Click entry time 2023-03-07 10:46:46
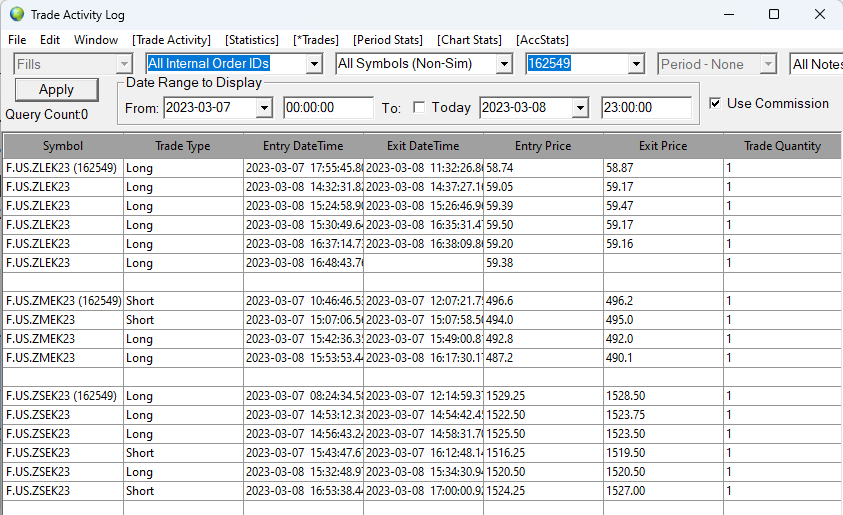 point(304,301)
